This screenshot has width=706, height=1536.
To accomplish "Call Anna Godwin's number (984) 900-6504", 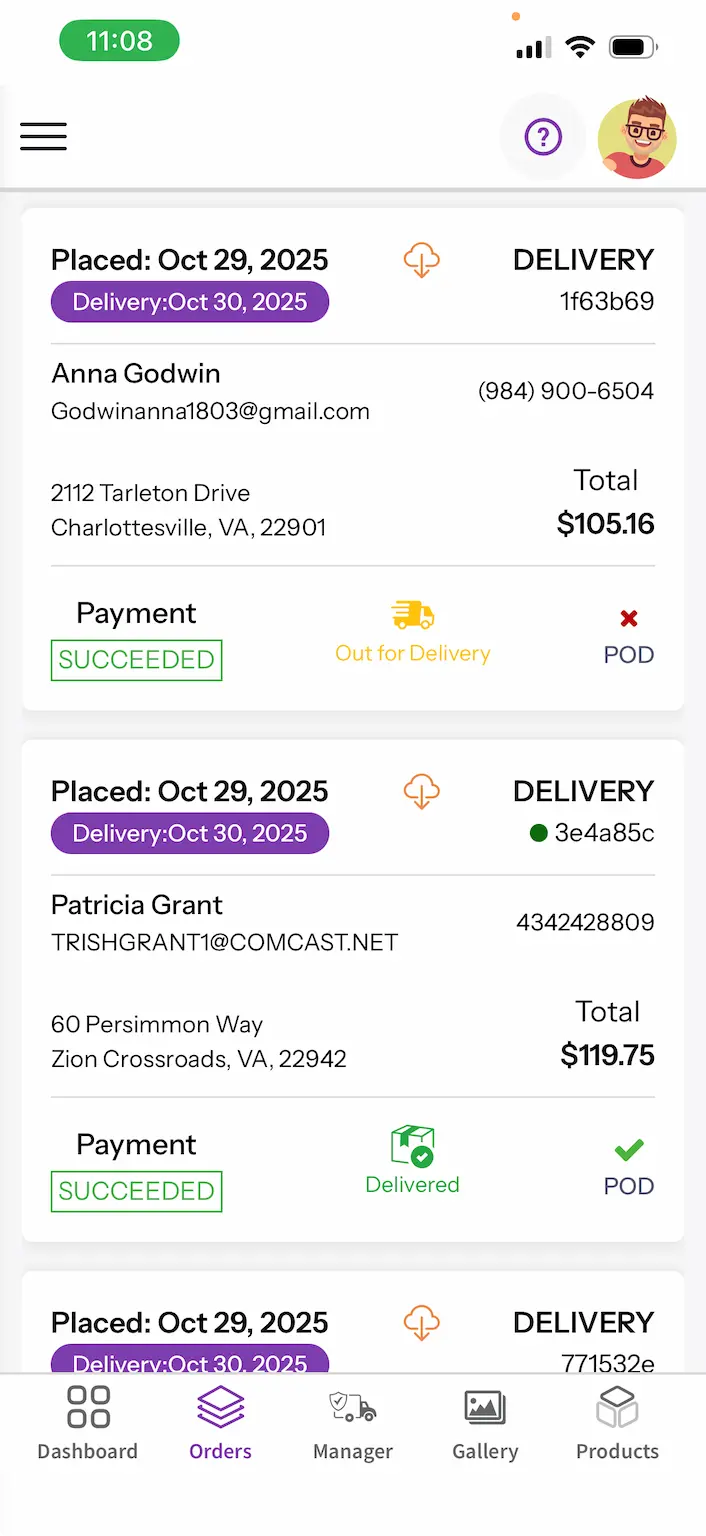I will [x=566, y=391].
